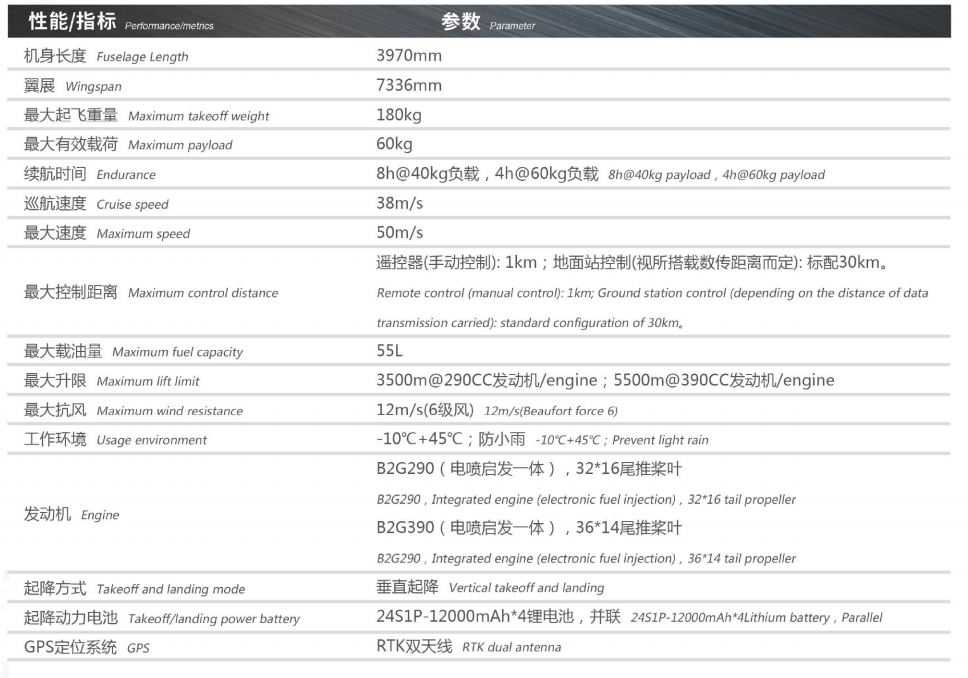Click the Cruise speed 38m/s value

click(x=393, y=203)
